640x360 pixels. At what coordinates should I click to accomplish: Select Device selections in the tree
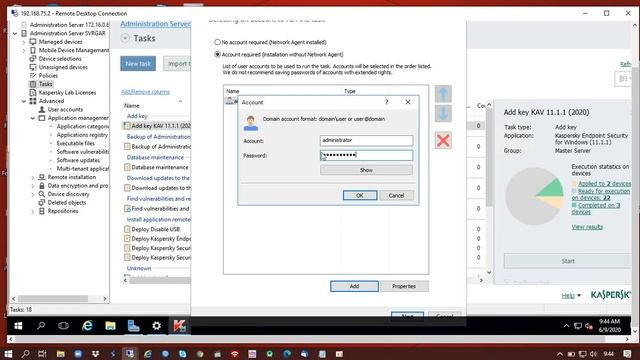[60, 59]
